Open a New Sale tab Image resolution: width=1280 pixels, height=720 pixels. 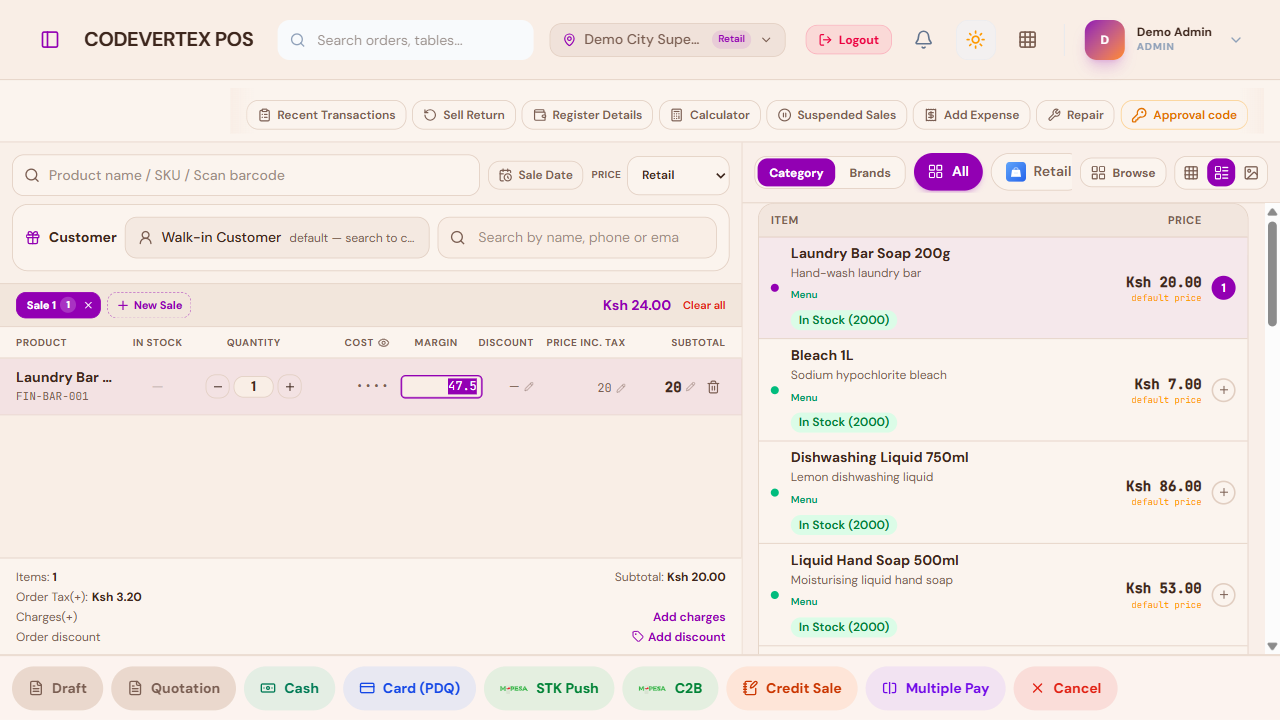[149, 305]
